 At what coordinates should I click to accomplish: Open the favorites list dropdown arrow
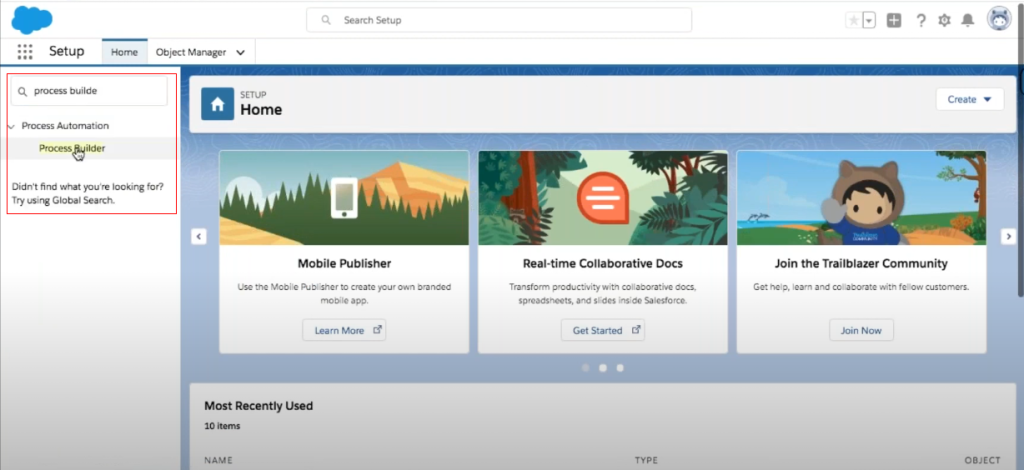[x=869, y=20]
